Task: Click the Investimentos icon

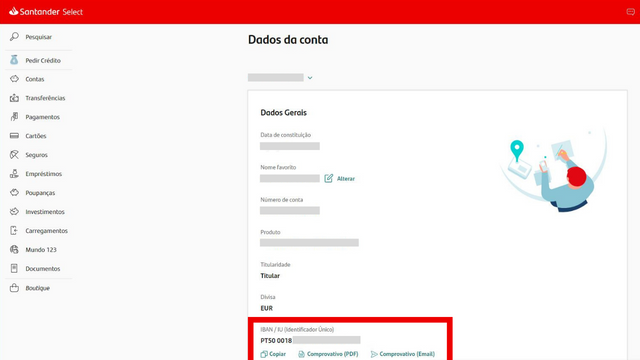Action: pos(14,211)
